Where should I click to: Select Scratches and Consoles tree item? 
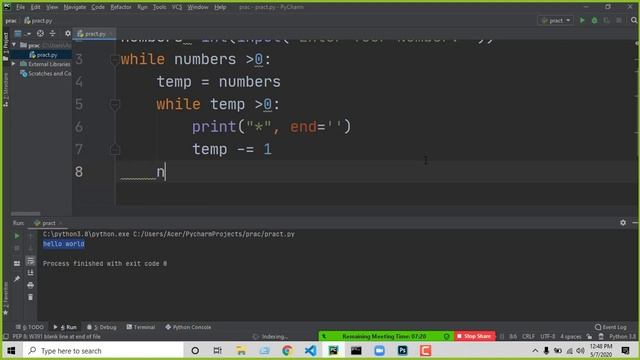pyautogui.click(x=45, y=73)
